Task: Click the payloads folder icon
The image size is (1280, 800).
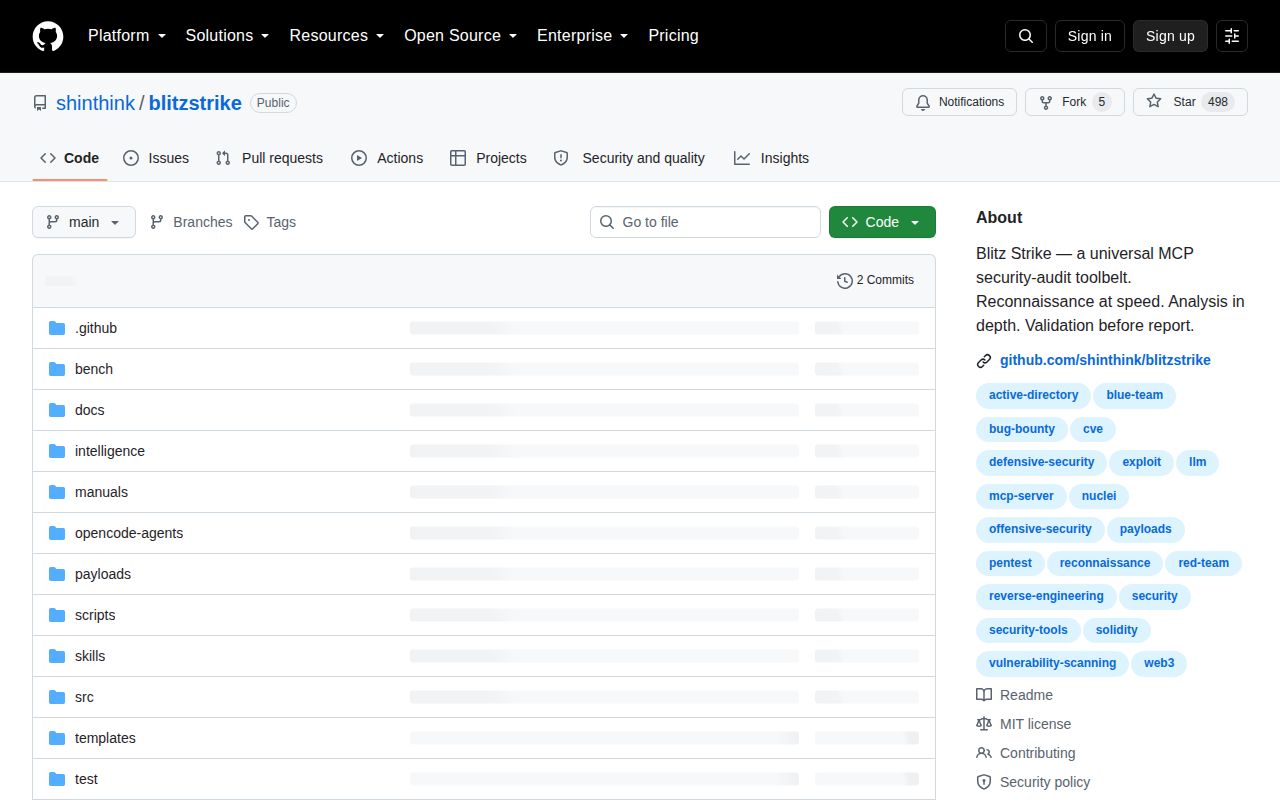Action: [x=57, y=574]
